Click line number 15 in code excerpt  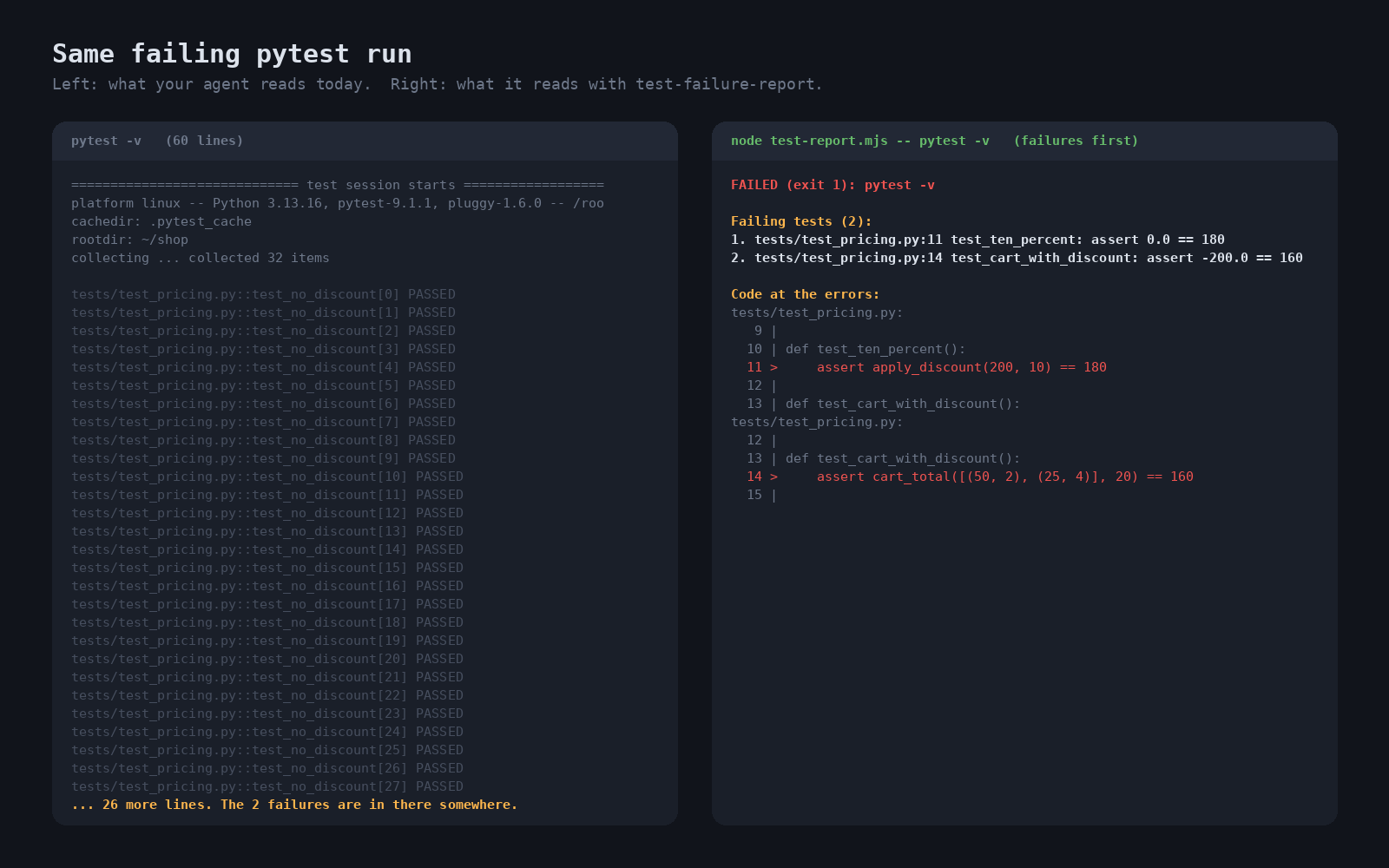point(754,495)
